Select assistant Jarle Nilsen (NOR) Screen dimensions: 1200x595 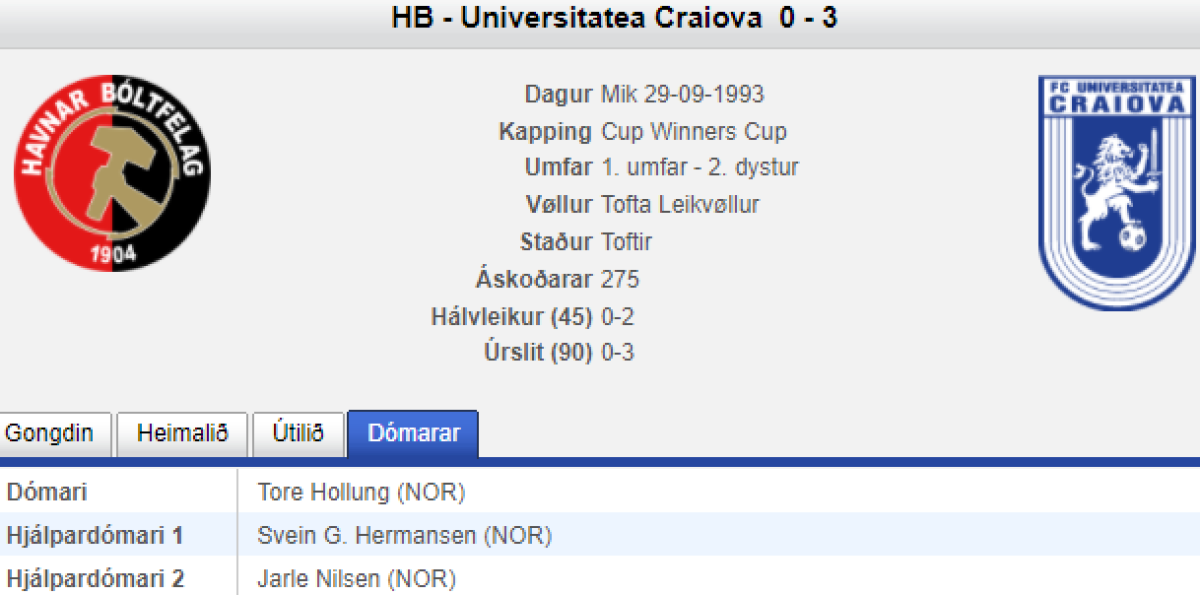356,579
